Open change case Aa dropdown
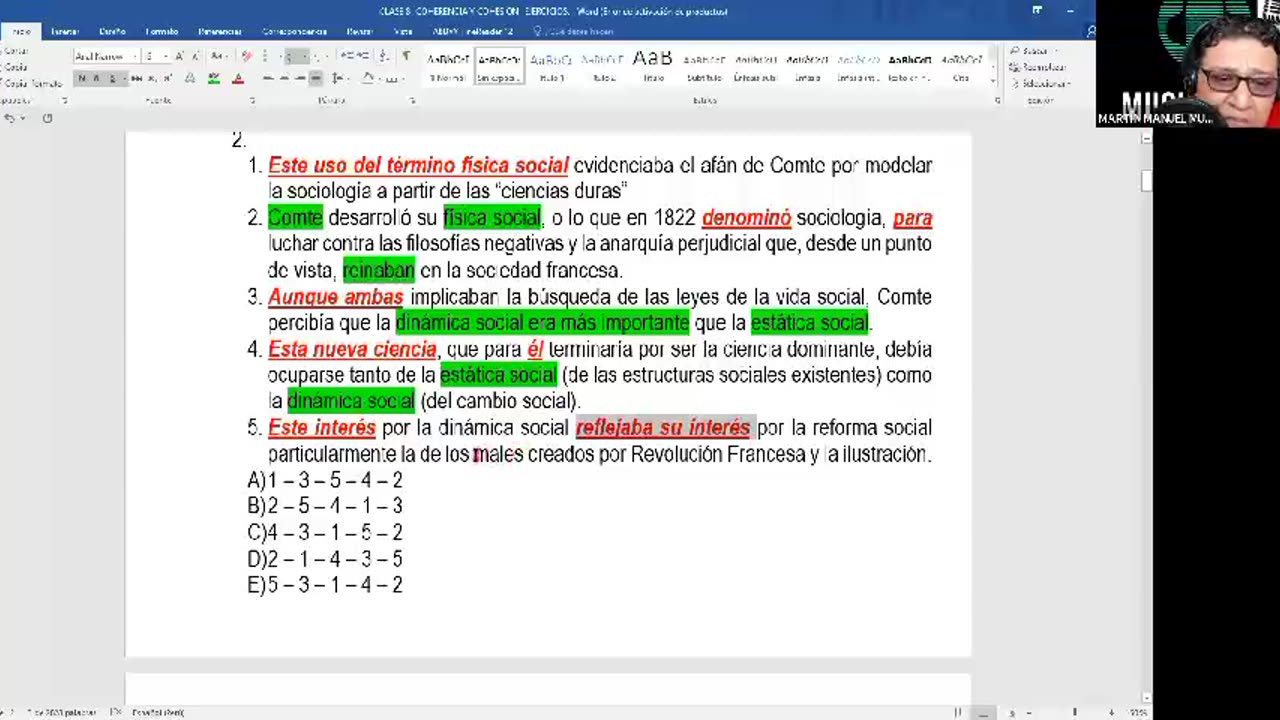The width and height of the screenshot is (1280, 720). pyautogui.click(x=219, y=56)
